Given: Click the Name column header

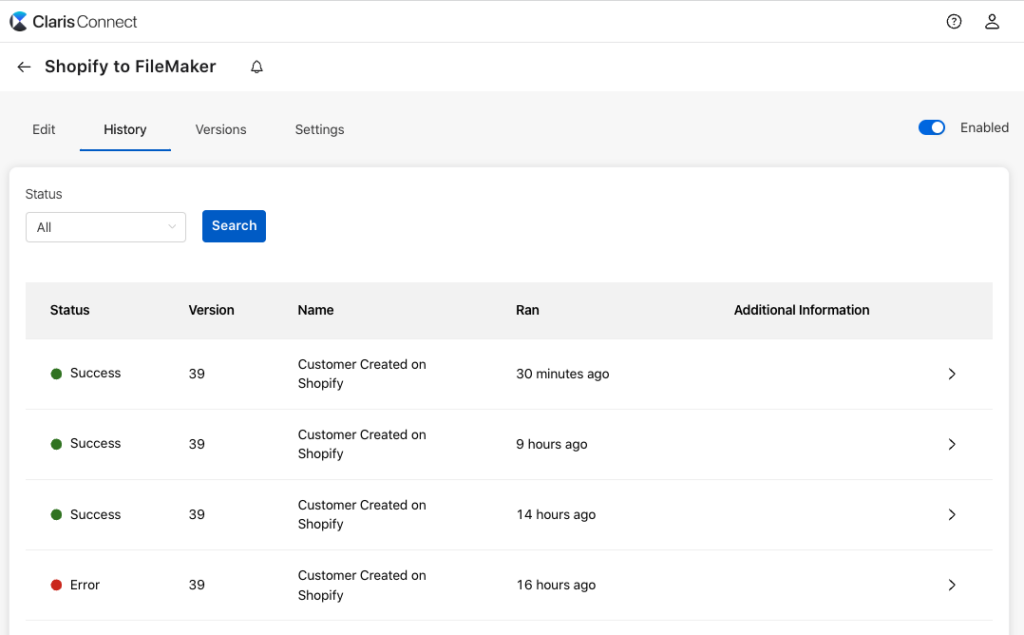Looking at the screenshot, I should tap(315, 310).
